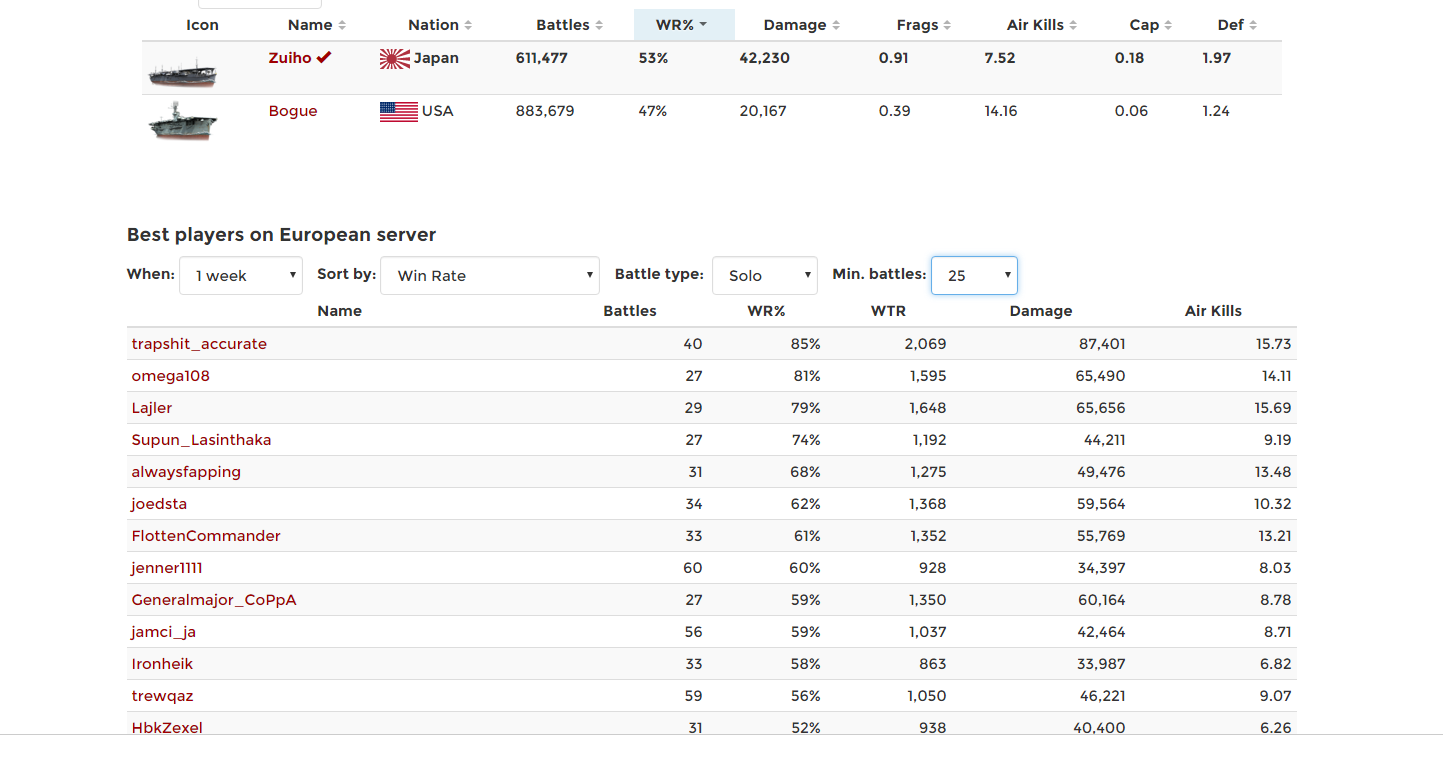Click Bogue's battles value 883,679
This screenshot has height=761, width=1443.
pyautogui.click(x=545, y=111)
